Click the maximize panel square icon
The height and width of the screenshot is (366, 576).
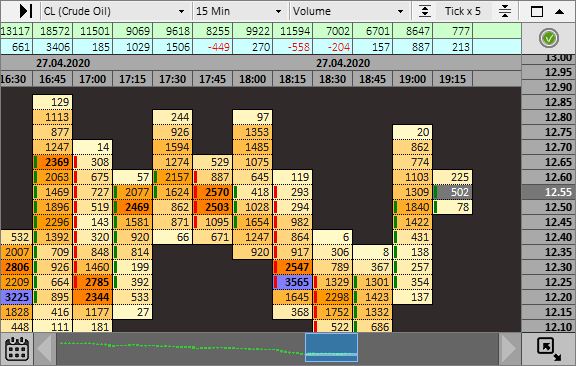[x=537, y=11]
